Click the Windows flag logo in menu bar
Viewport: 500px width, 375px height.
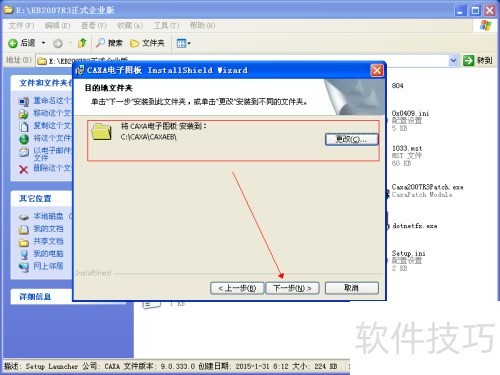[x=486, y=25]
